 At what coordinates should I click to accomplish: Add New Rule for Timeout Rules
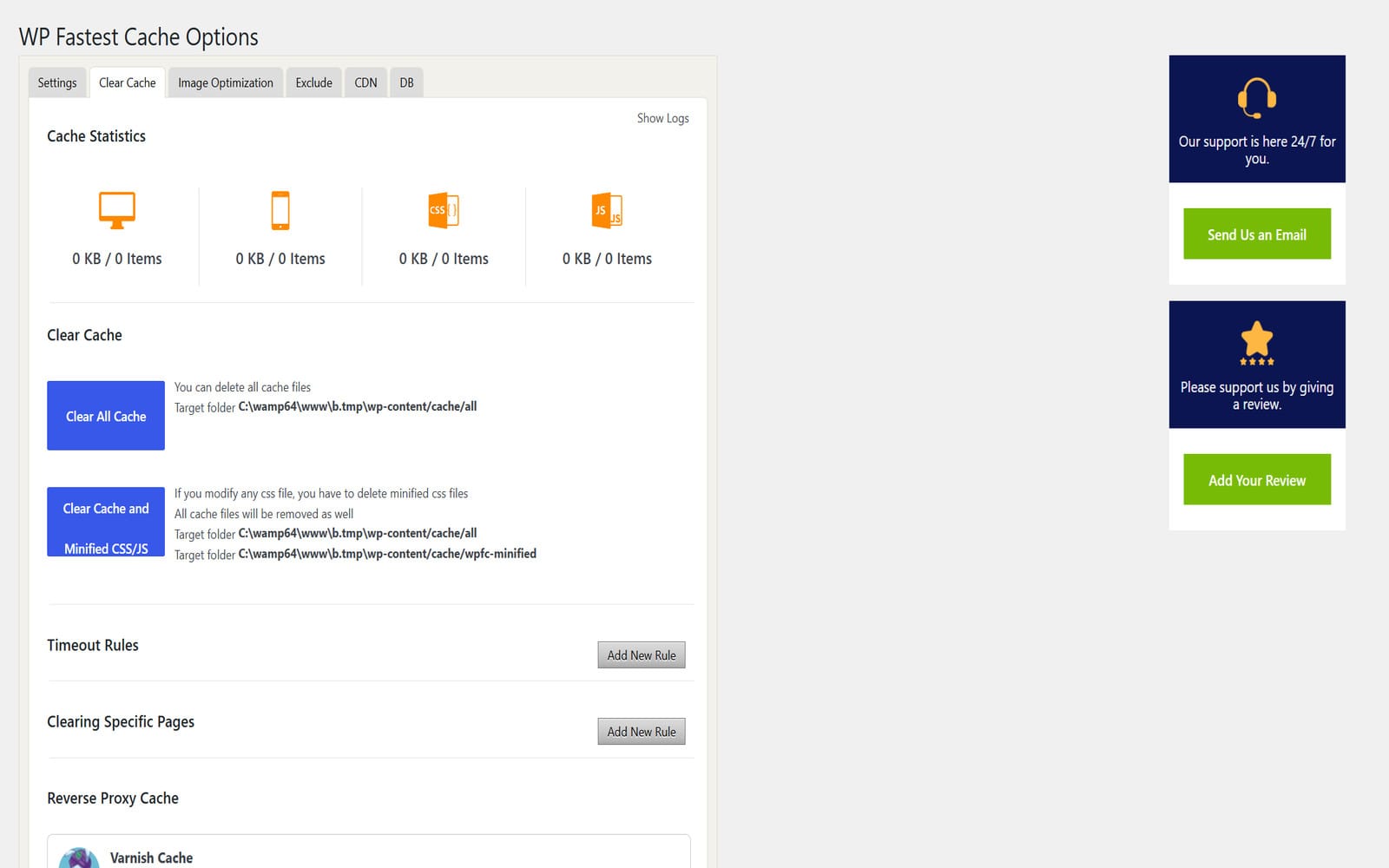[x=642, y=655]
